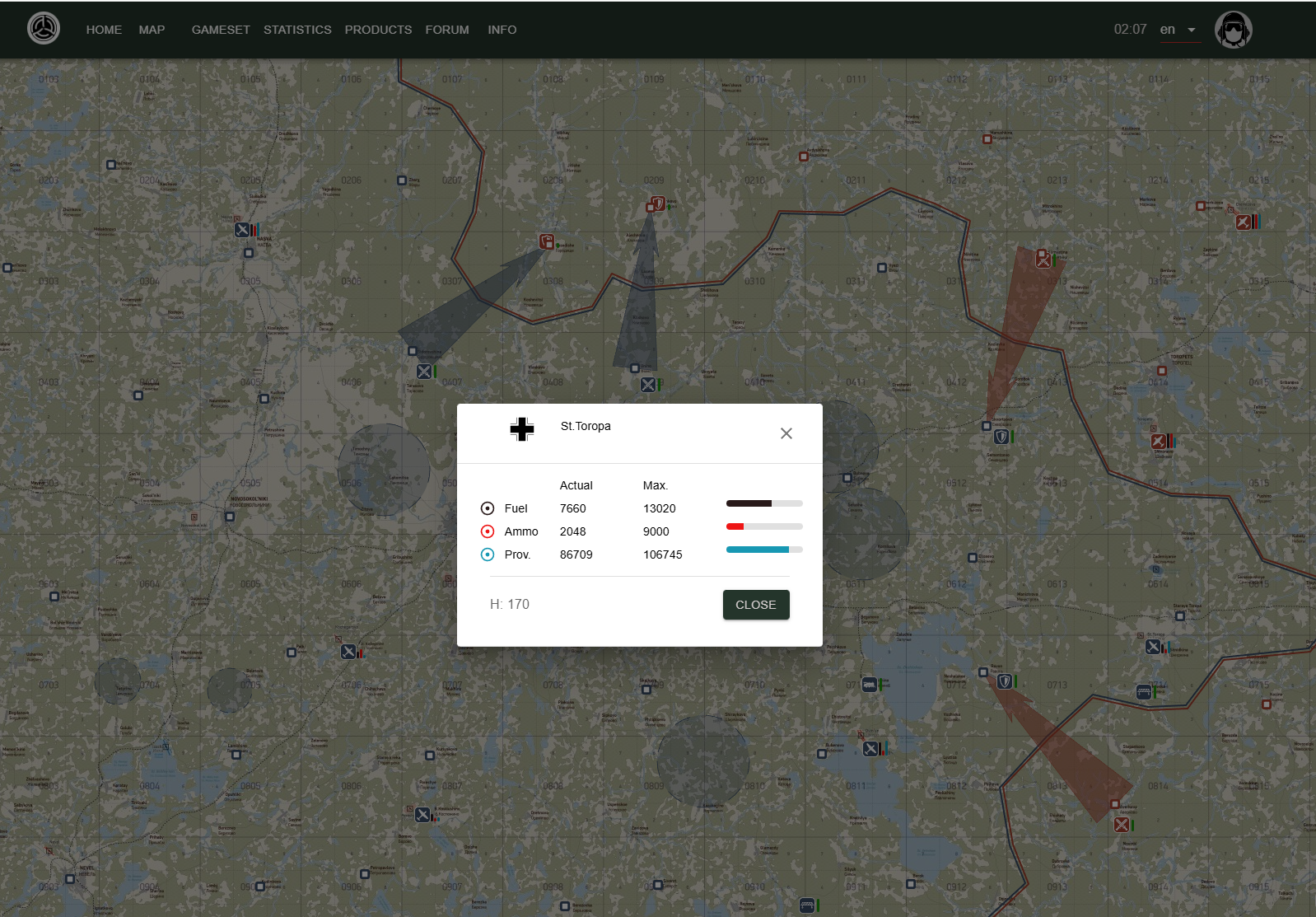This screenshot has width=1316, height=917.
Task: Click the site logo in the navbar
Action: click(x=44, y=29)
